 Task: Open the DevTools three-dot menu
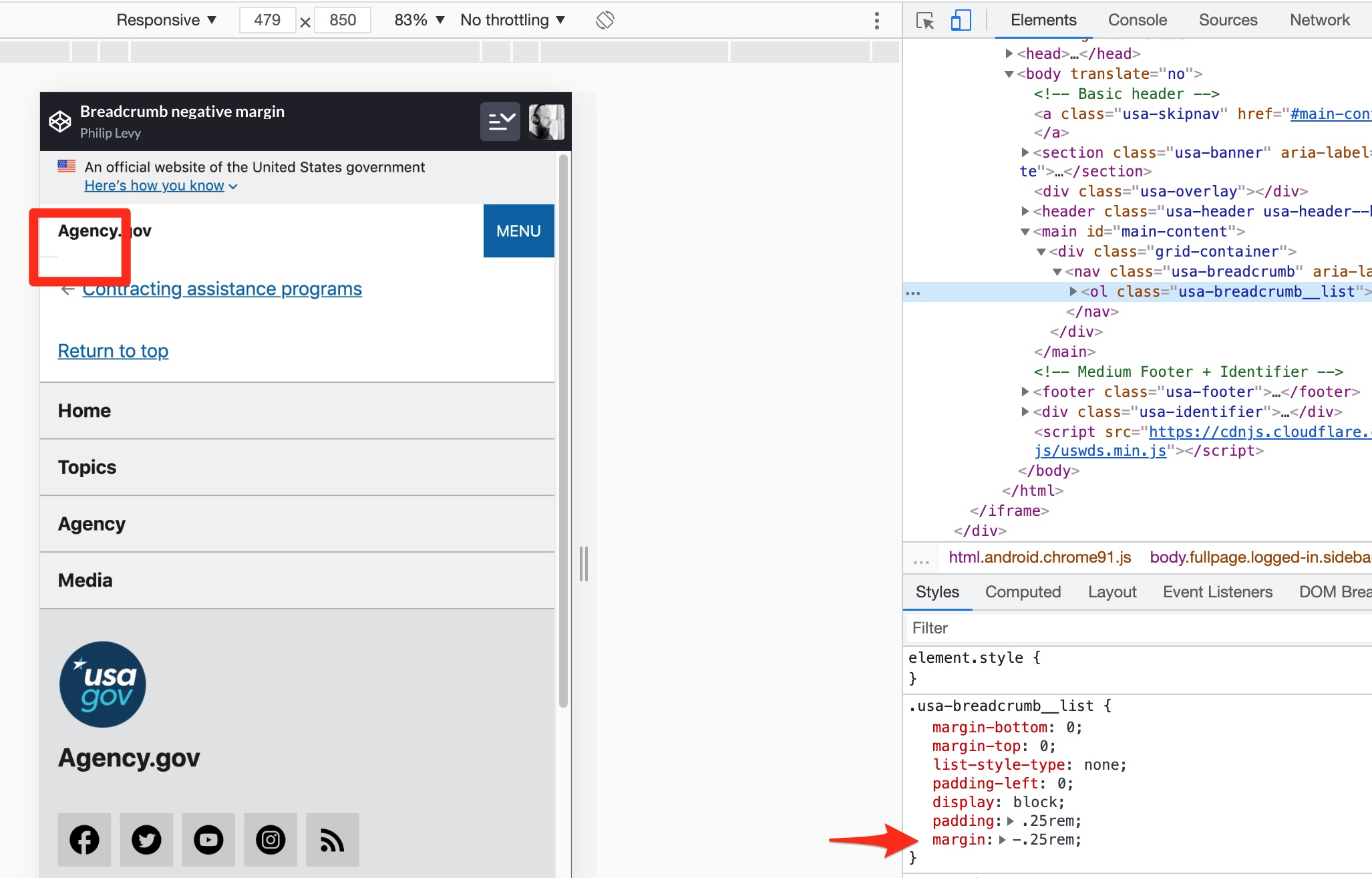click(877, 20)
